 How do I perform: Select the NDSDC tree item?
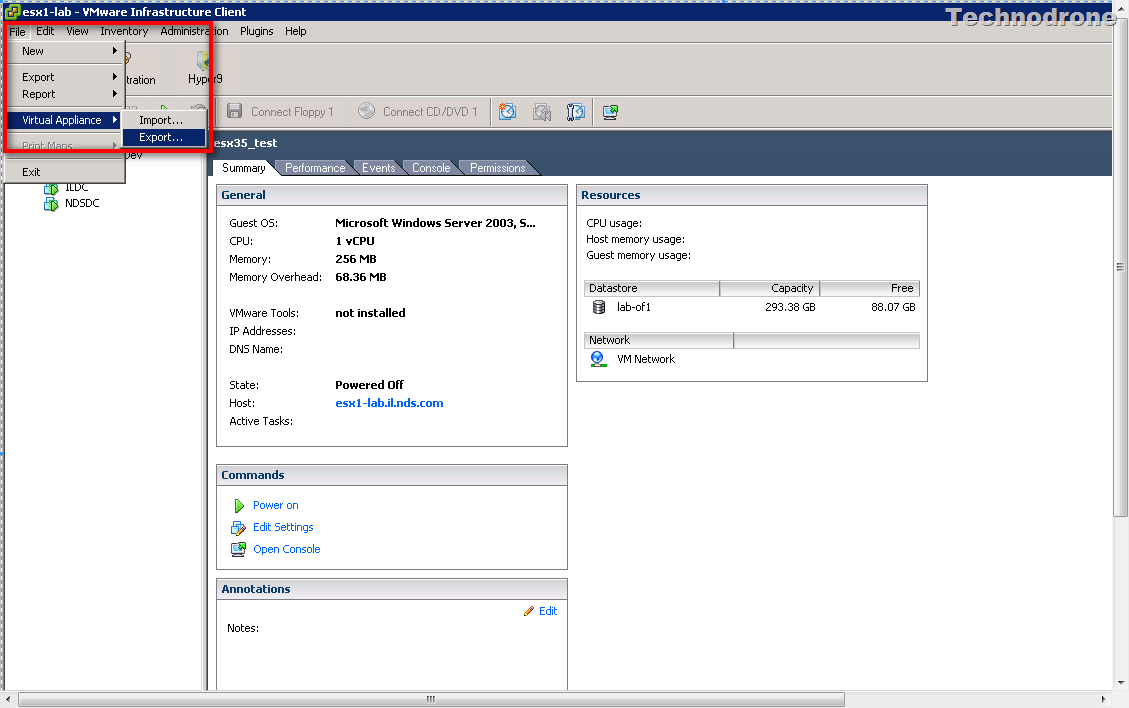click(82, 203)
